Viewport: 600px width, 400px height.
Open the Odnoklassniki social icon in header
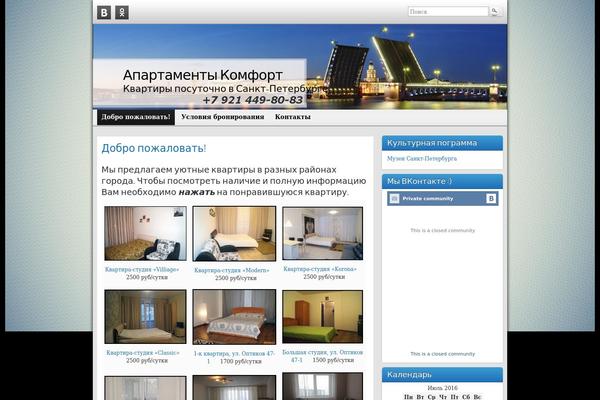pos(122,12)
